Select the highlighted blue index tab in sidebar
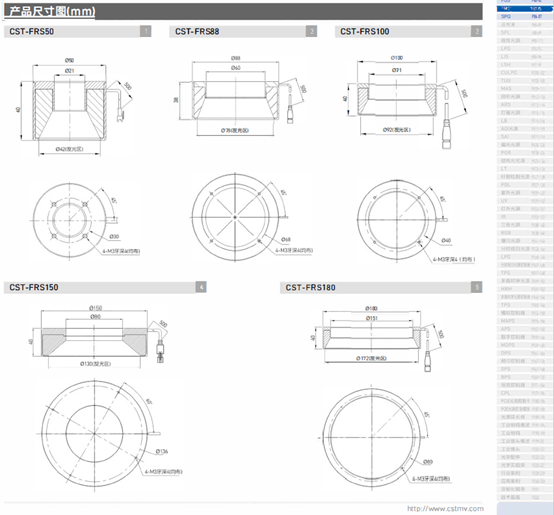This screenshot has height=515, width=554. click(524, 8)
